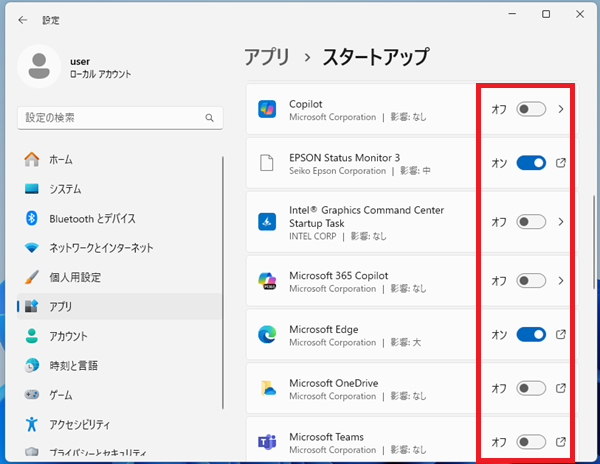Click Seiko Epson Corporation publisher text
This screenshot has height=464, width=600.
pyautogui.click(x=338, y=171)
